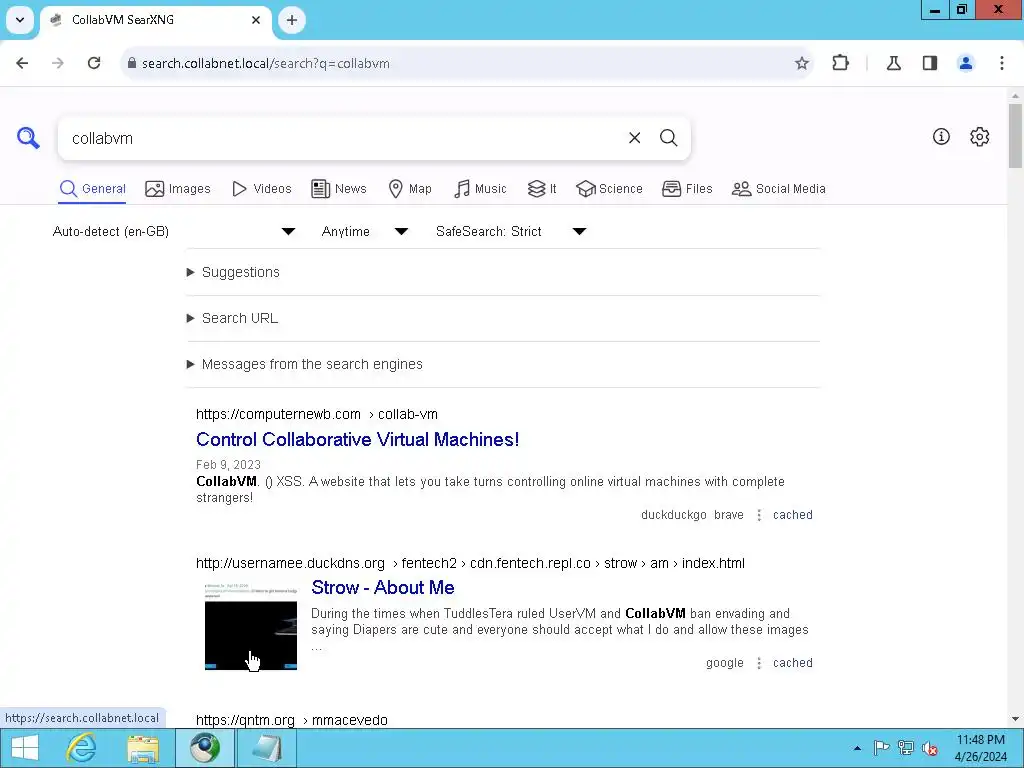Click the muted volume tray icon
The width and height of the screenshot is (1024, 768).
(929, 748)
